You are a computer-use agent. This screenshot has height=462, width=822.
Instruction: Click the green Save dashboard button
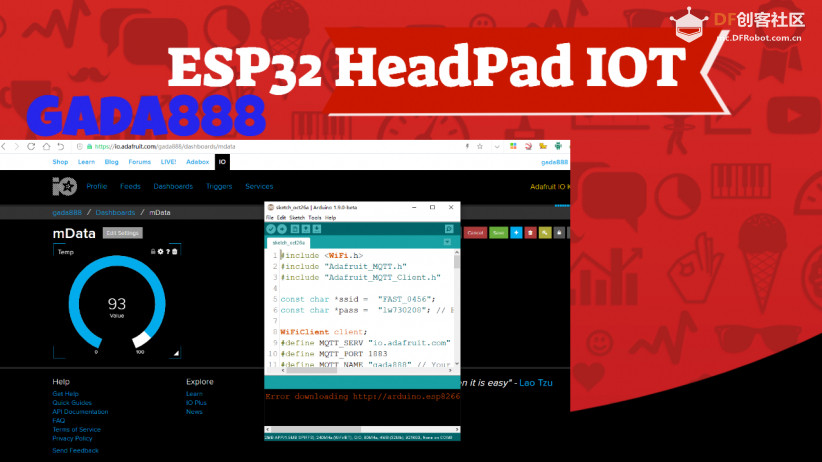pyautogui.click(x=499, y=233)
